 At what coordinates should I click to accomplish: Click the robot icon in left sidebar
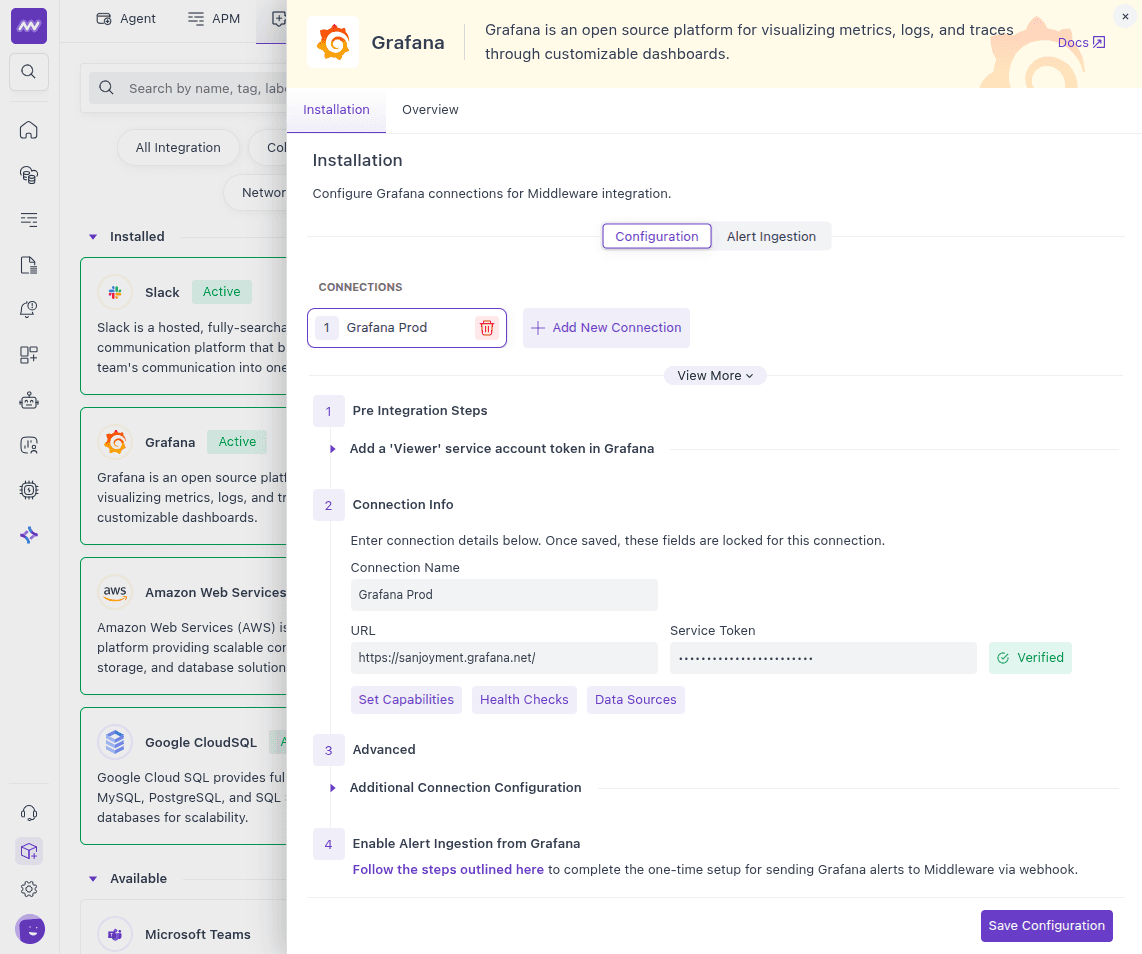29,400
